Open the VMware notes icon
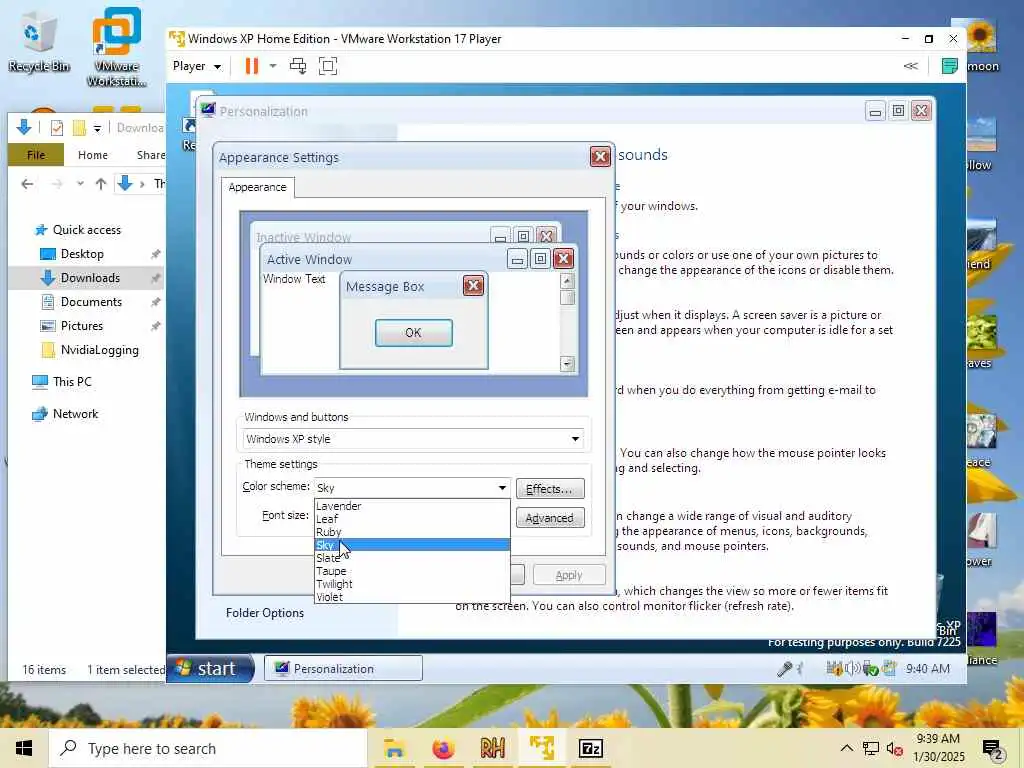 950,66
